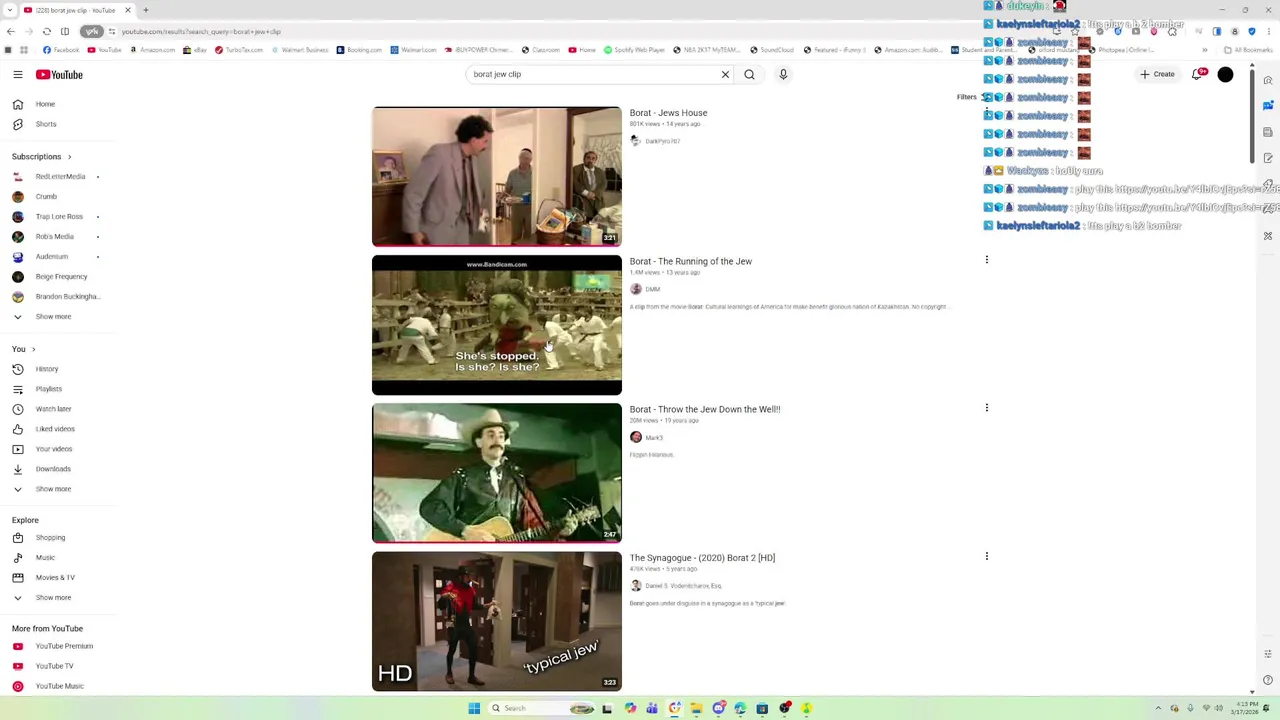Start voice search with the microphone

click(x=783, y=74)
